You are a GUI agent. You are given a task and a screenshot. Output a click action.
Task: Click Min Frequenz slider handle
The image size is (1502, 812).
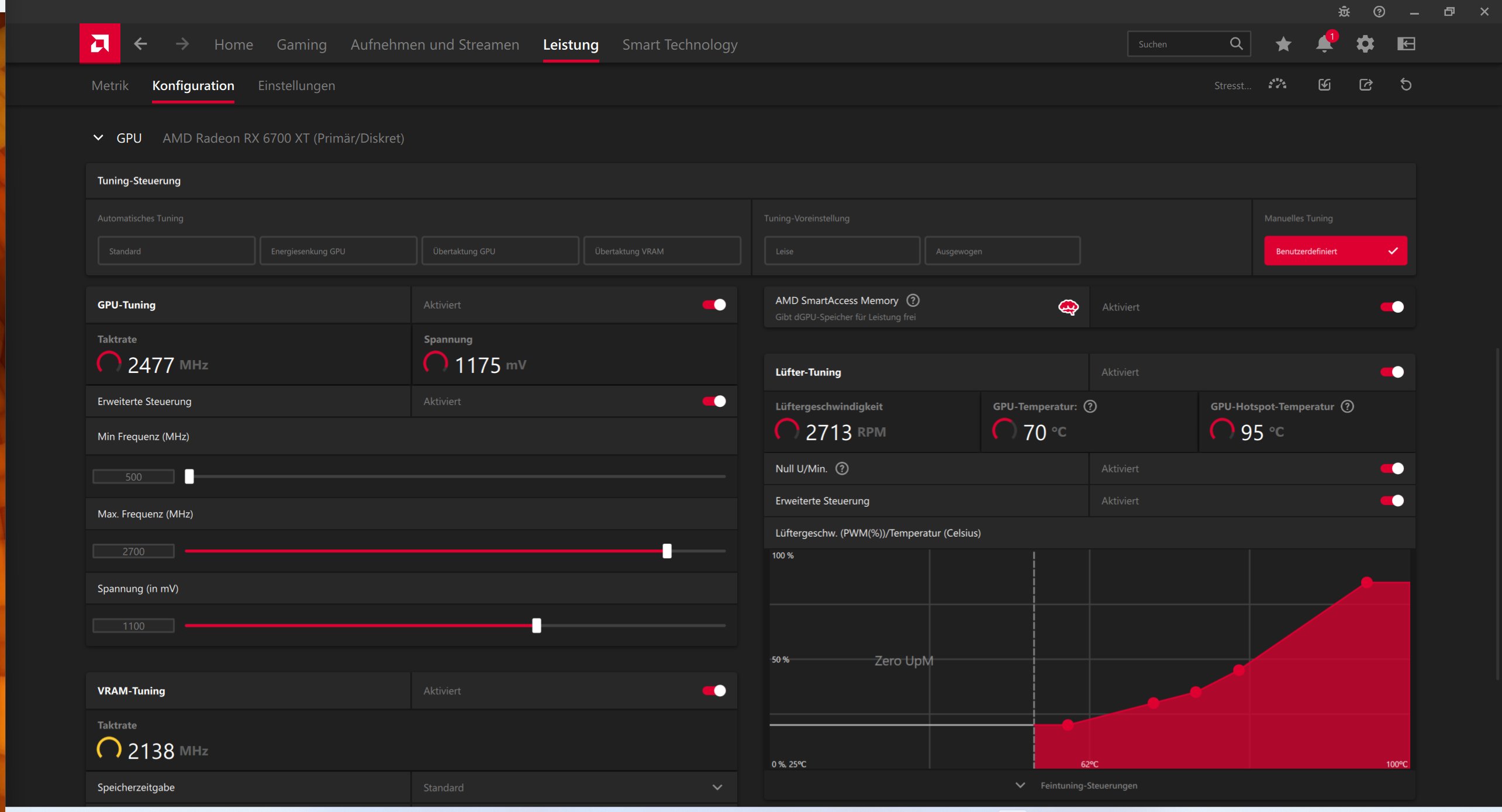[x=189, y=476]
